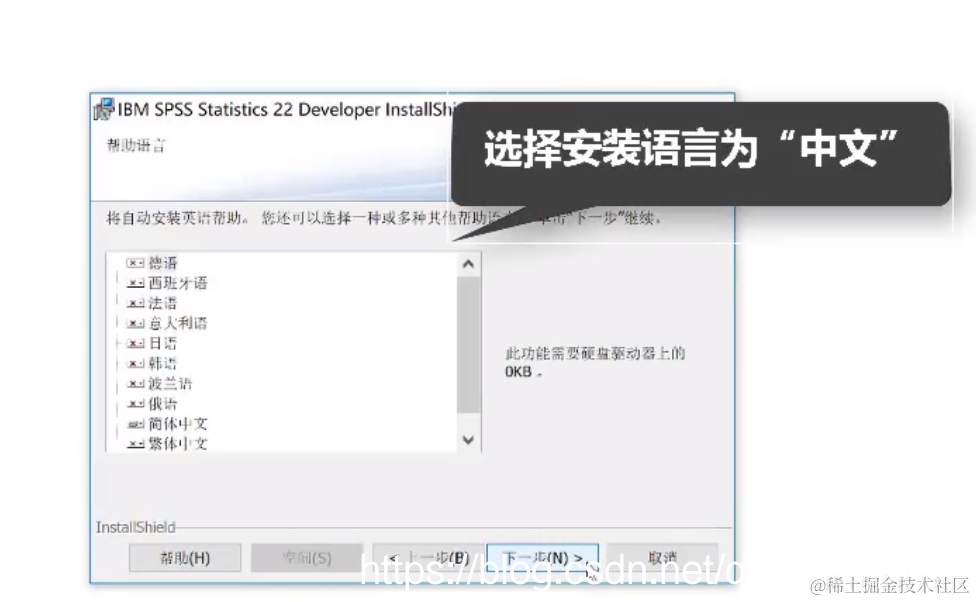Toggle installation of 波兰语 help
Viewport: 976px width, 602px height.
click(134, 383)
